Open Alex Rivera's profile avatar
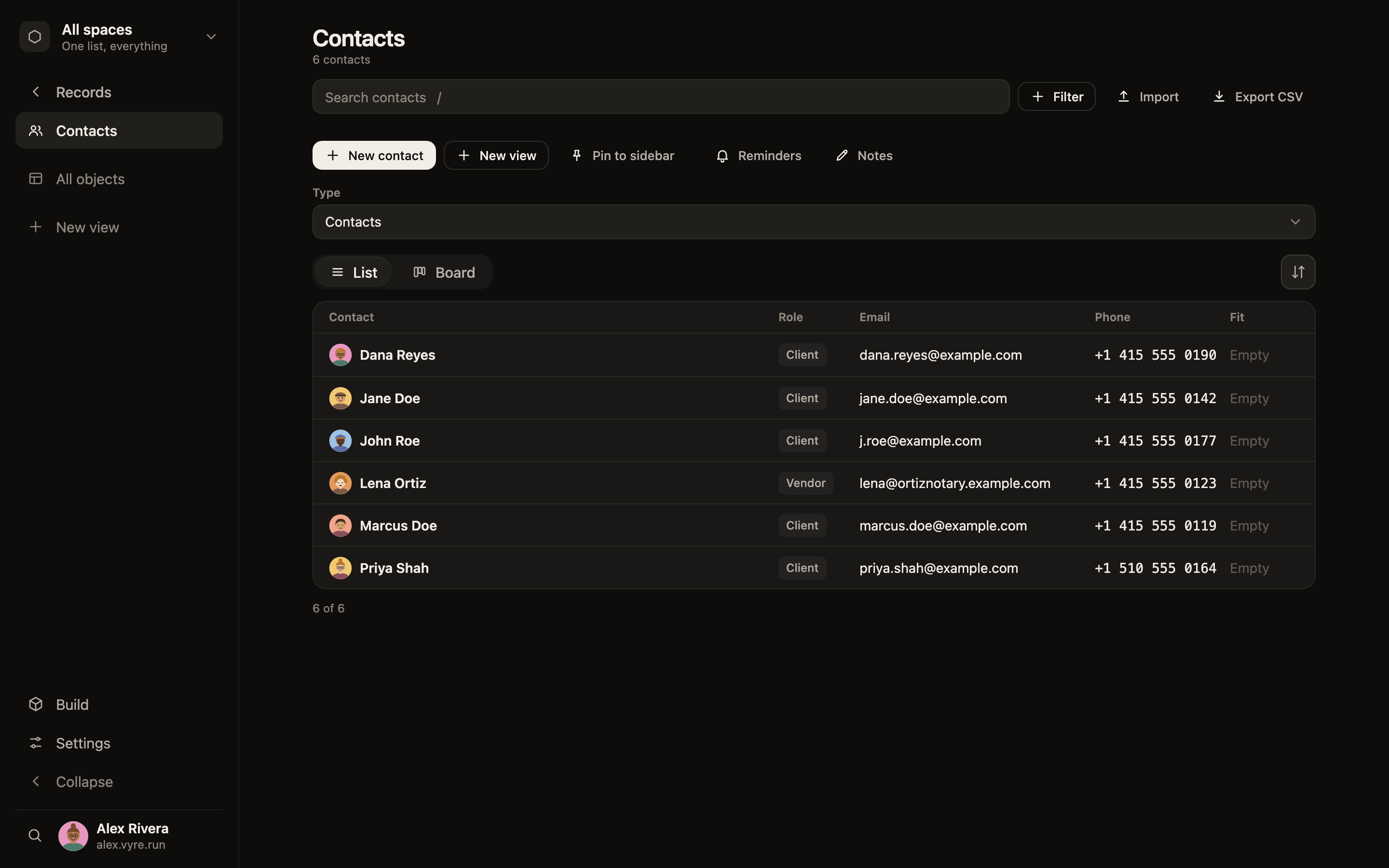 coord(73,836)
